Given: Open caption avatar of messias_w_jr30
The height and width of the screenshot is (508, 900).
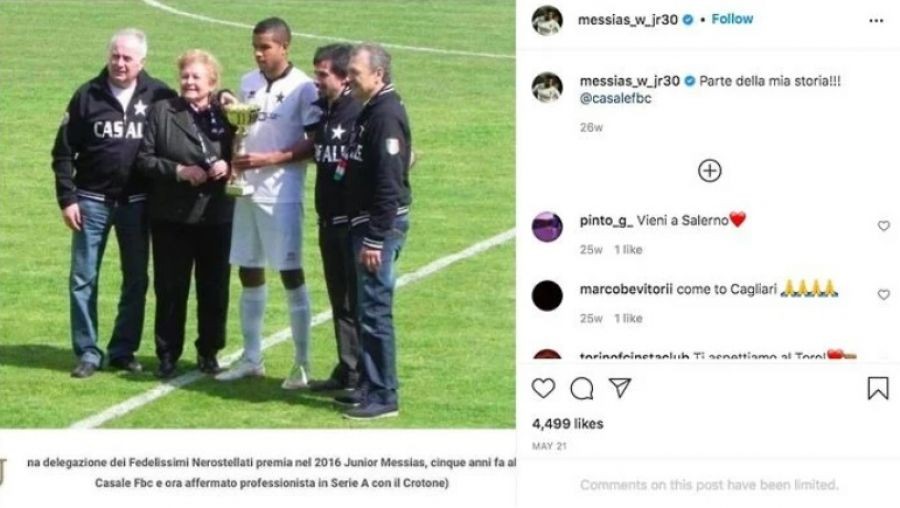Looking at the screenshot, I should coord(547,87).
